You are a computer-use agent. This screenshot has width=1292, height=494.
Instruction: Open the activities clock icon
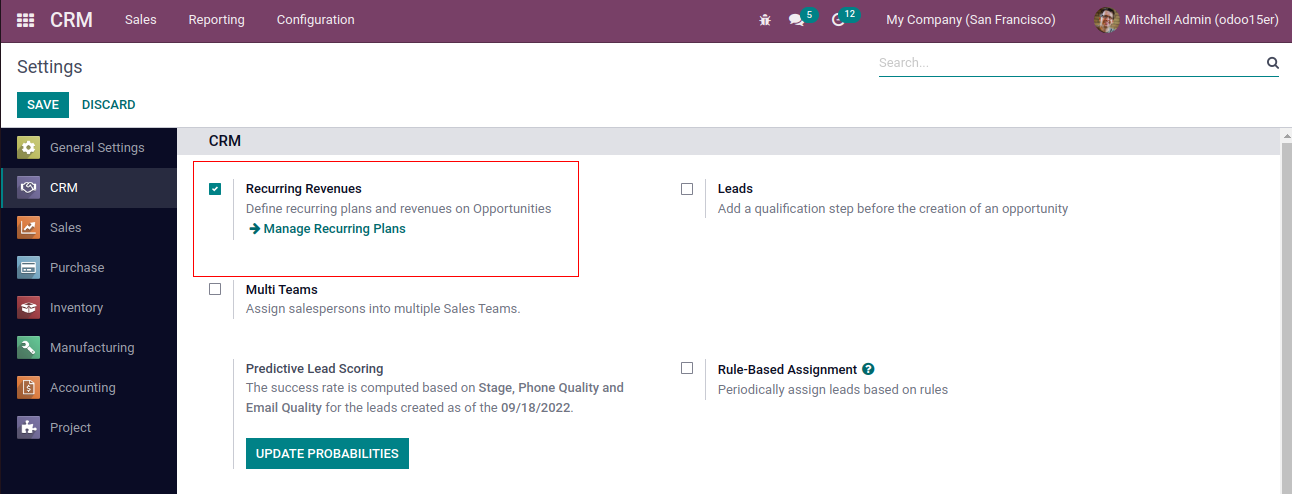(838, 20)
